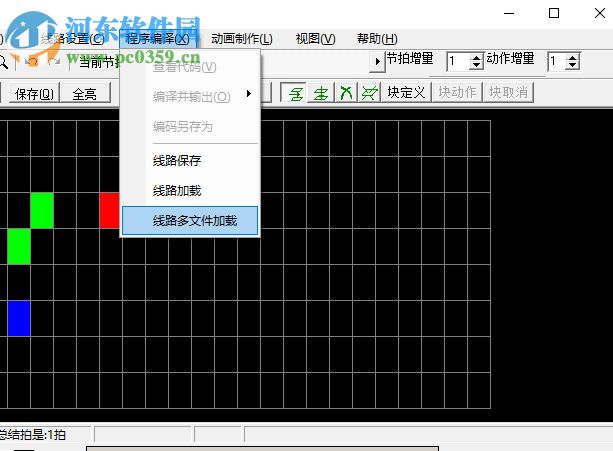Close the application window
Viewport: 613px width, 451px height.
(600, 13)
